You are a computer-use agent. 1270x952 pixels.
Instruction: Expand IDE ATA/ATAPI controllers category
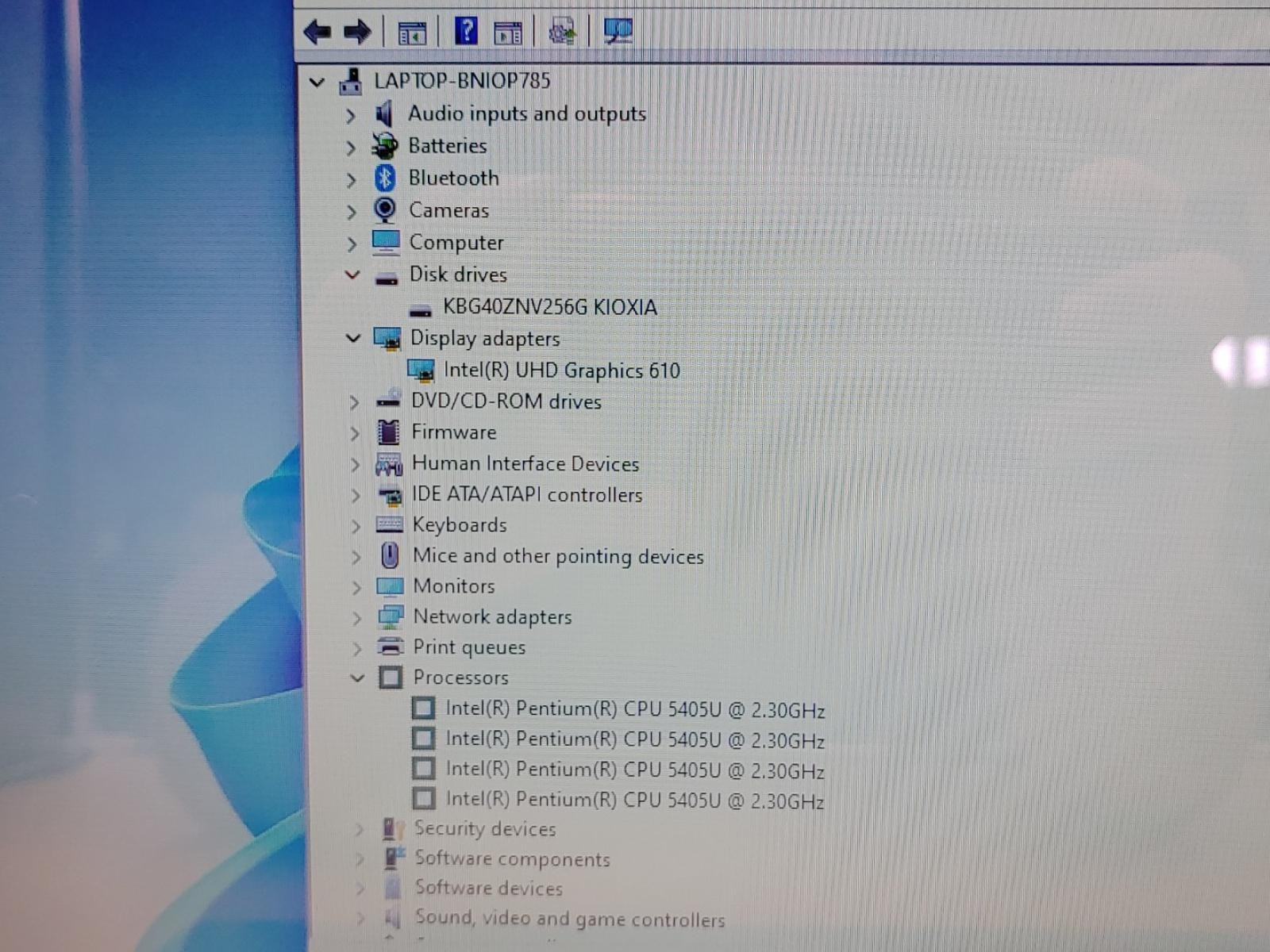tap(356, 496)
